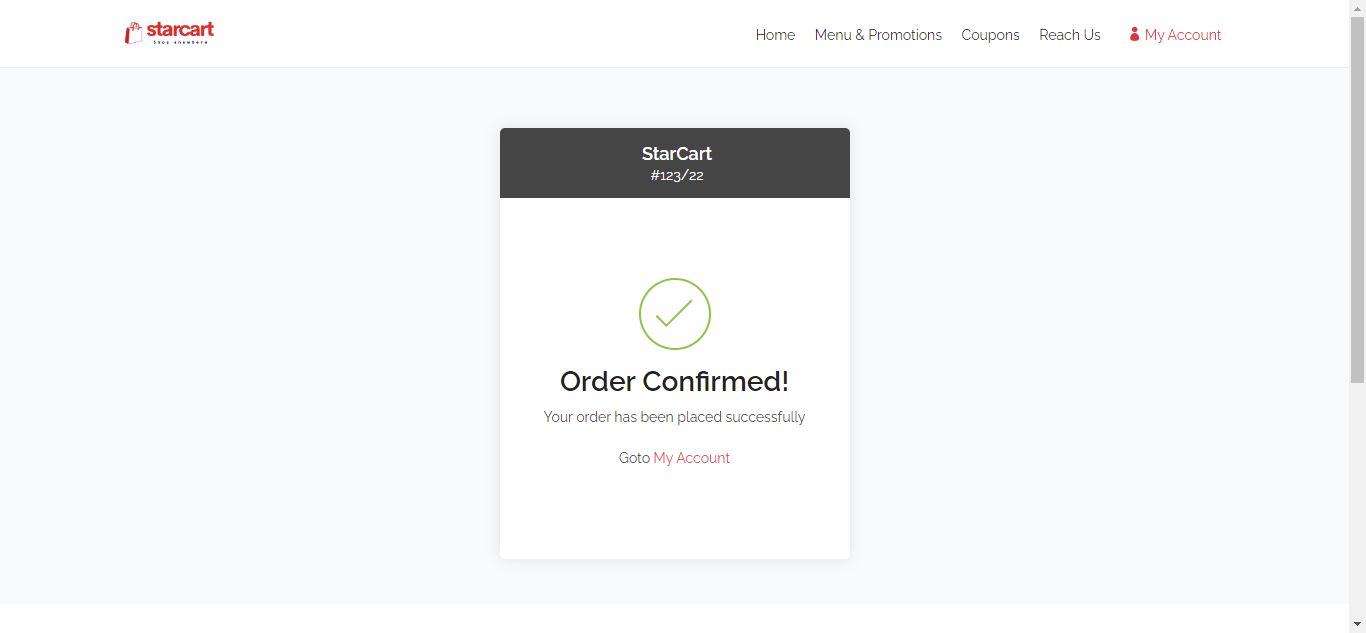Open Menu & Promotions in navigation

(878, 35)
